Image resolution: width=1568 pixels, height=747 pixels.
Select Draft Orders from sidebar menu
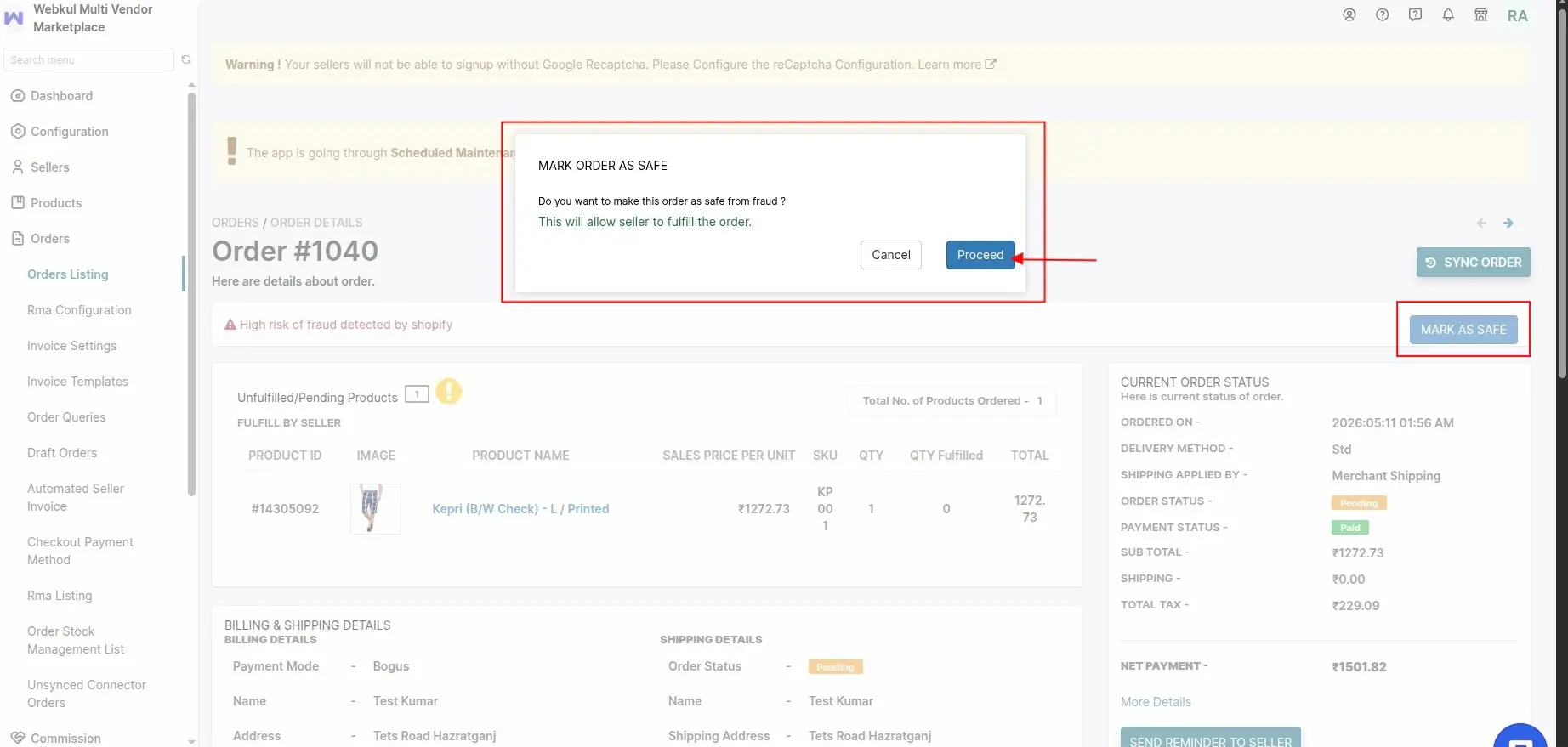click(62, 453)
